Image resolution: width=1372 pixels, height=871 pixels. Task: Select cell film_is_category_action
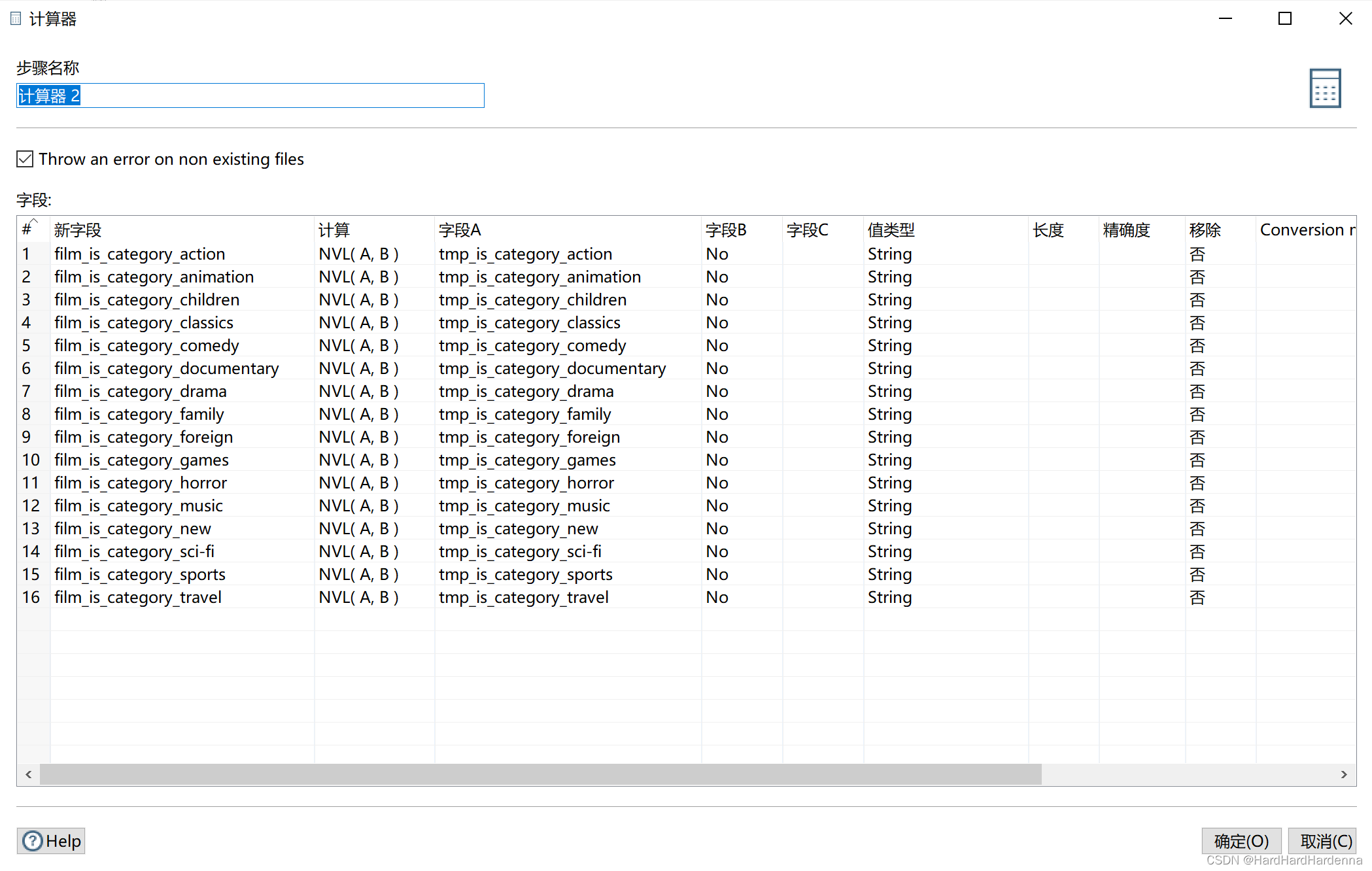(182, 254)
